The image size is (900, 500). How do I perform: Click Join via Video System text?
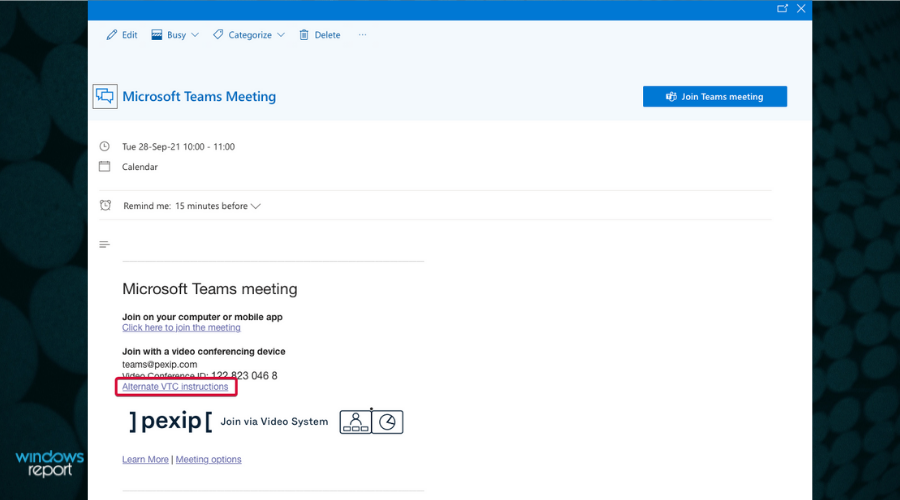click(274, 421)
